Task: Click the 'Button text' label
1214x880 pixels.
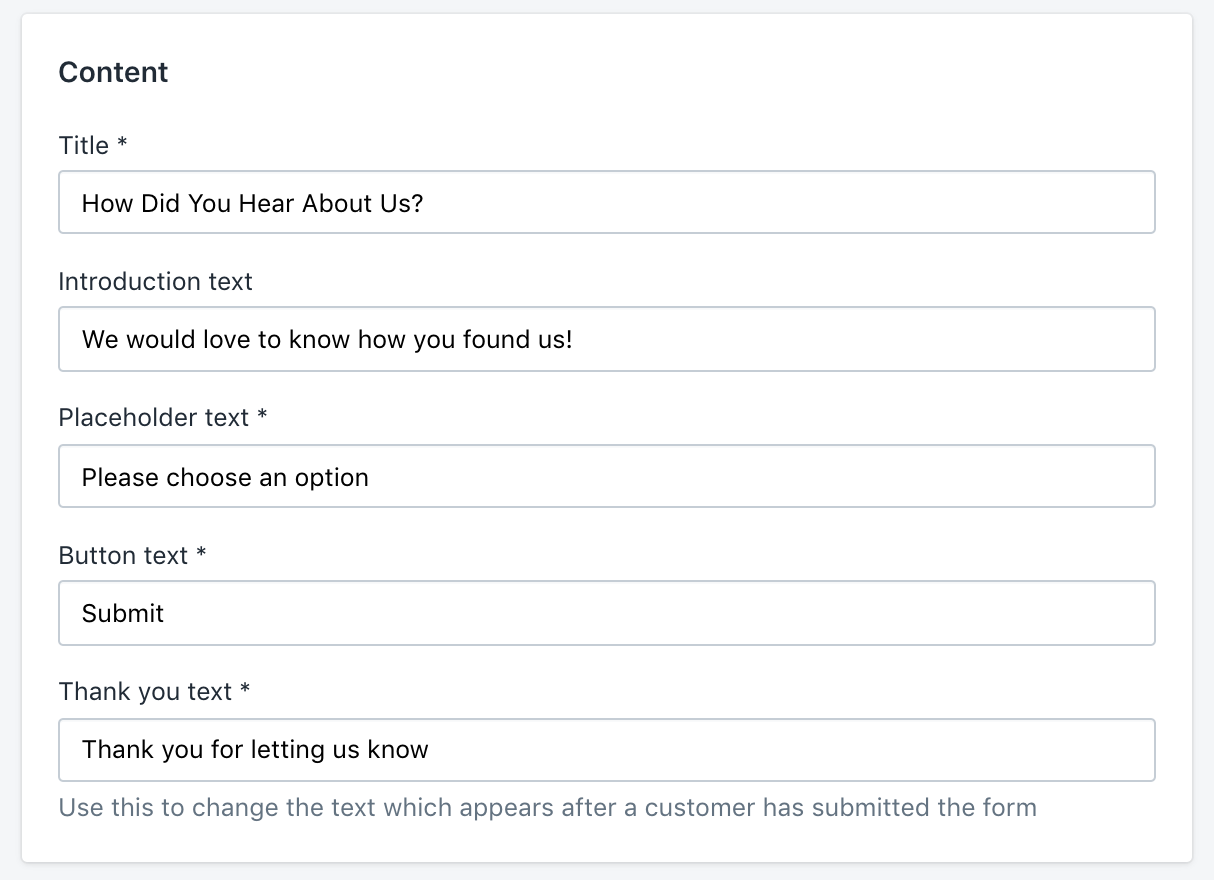Action: (x=123, y=556)
